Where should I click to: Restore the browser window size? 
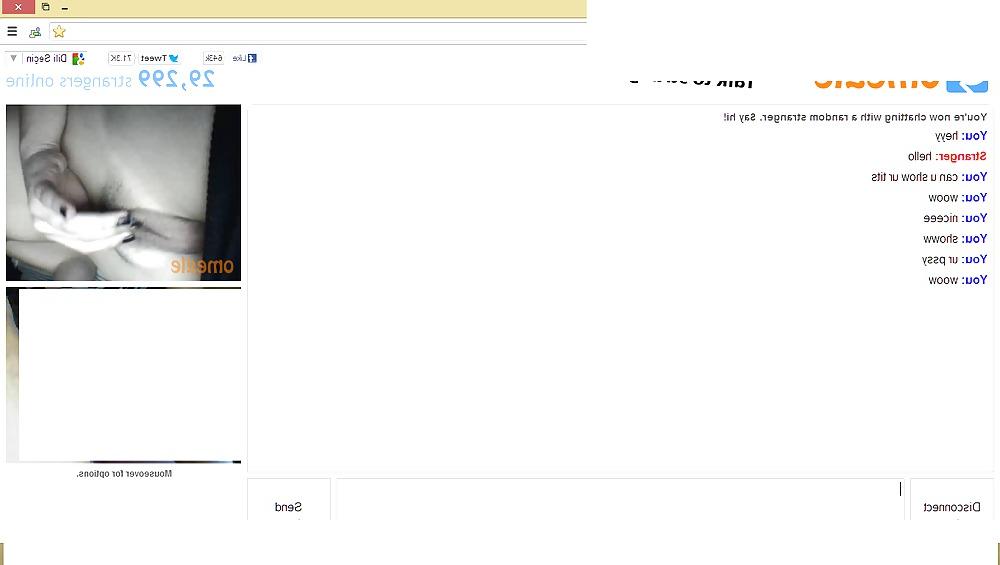pos(45,7)
